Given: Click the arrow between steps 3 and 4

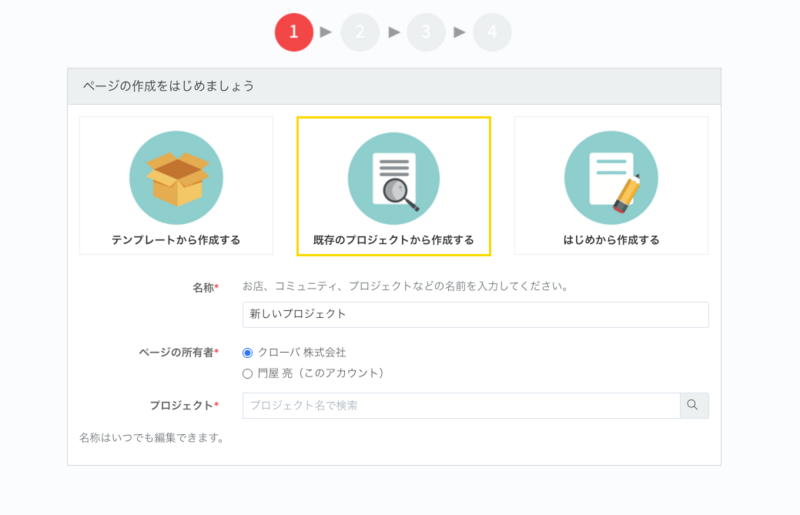Looking at the screenshot, I should click(459, 32).
